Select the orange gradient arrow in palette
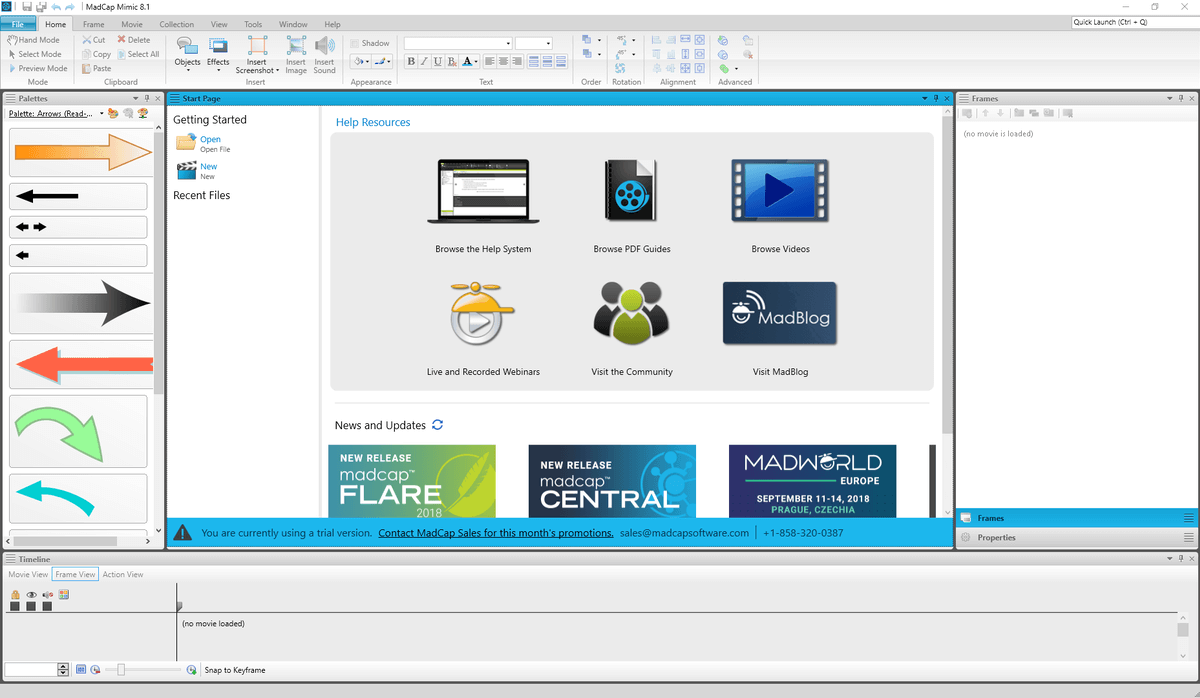 [x=81, y=154]
